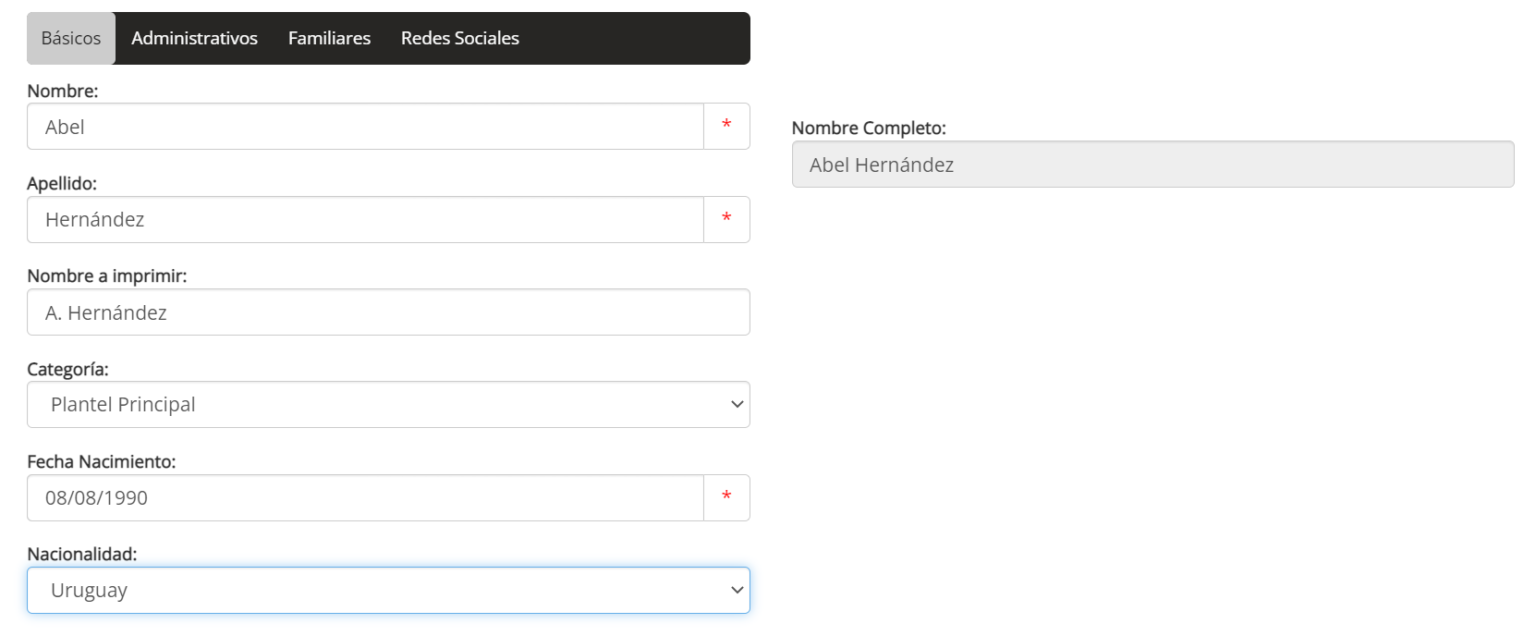The height and width of the screenshot is (636, 1536).
Task: Click the required asterisk beside Nombre field
Action: click(727, 126)
